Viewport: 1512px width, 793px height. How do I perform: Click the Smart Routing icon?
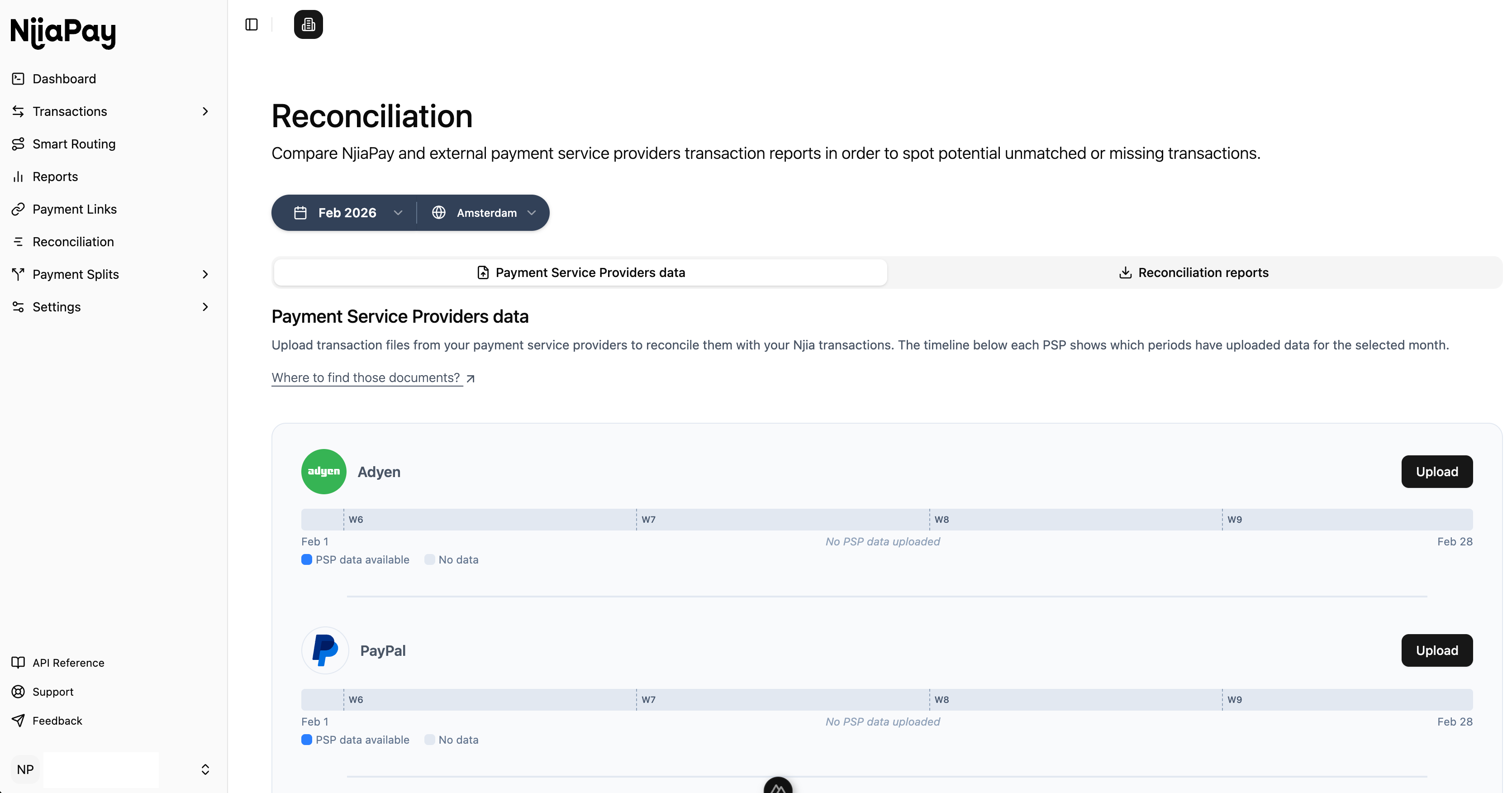point(18,143)
